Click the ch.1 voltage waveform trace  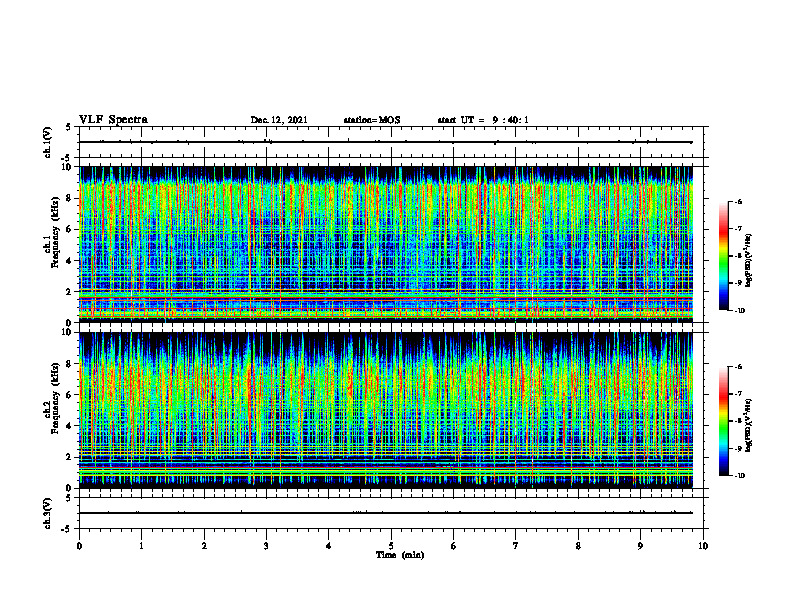point(386,142)
